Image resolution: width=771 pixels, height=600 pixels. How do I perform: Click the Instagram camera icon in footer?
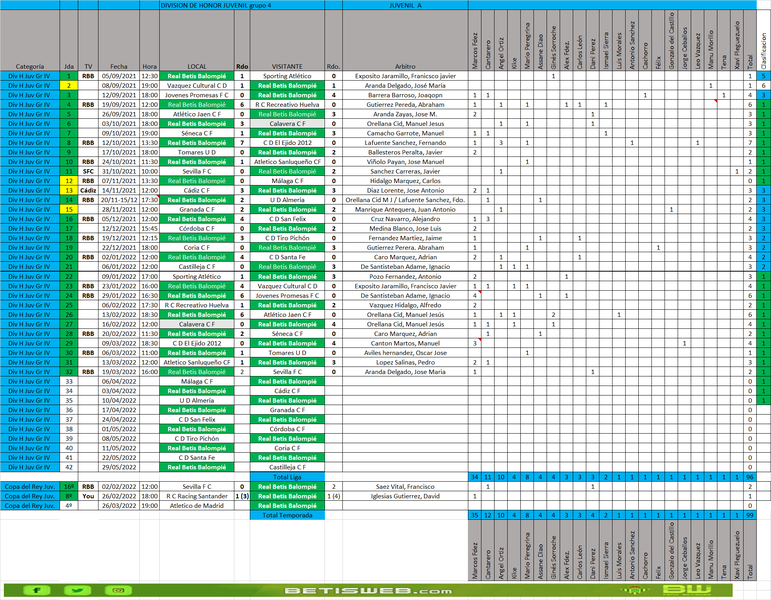click(118, 590)
